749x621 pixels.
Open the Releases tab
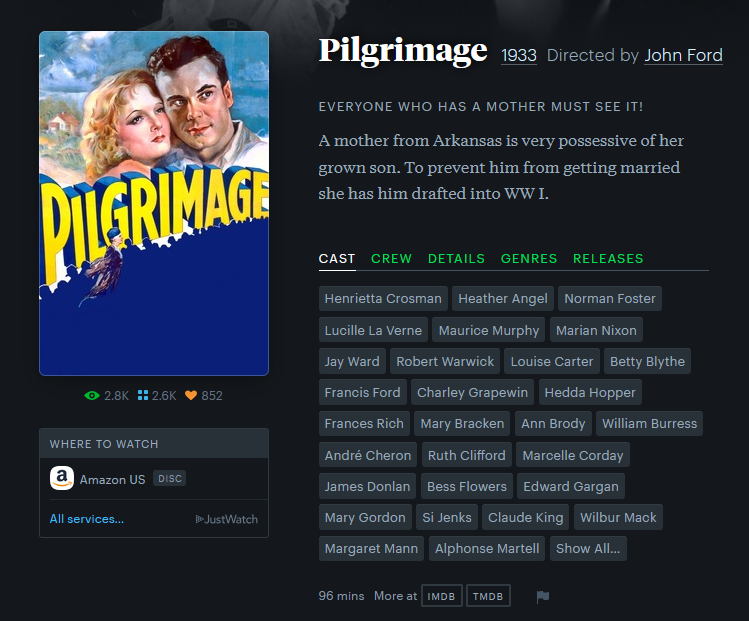tap(608, 258)
